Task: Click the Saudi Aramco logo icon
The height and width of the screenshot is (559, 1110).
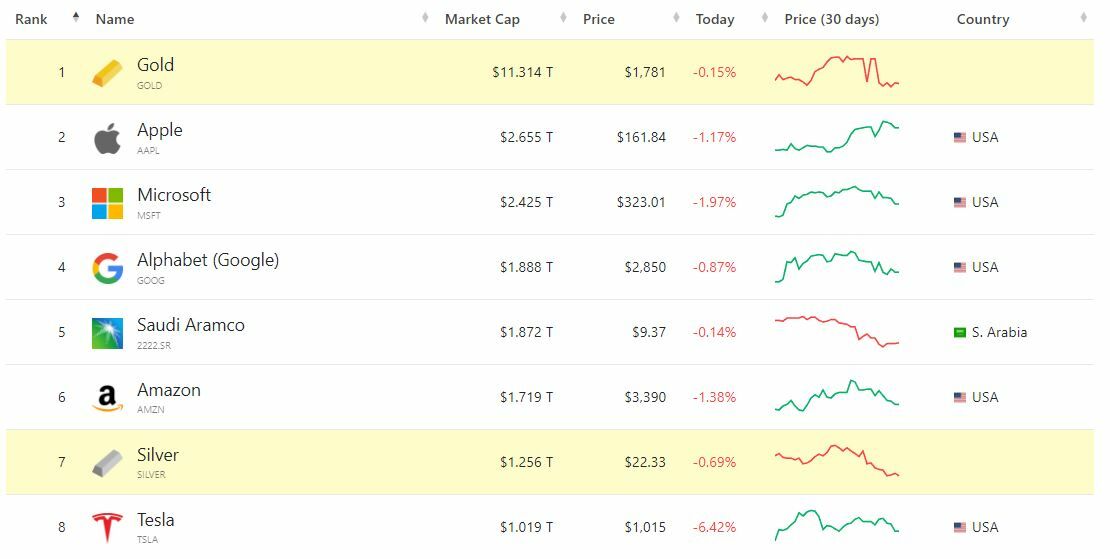Action: (x=107, y=333)
